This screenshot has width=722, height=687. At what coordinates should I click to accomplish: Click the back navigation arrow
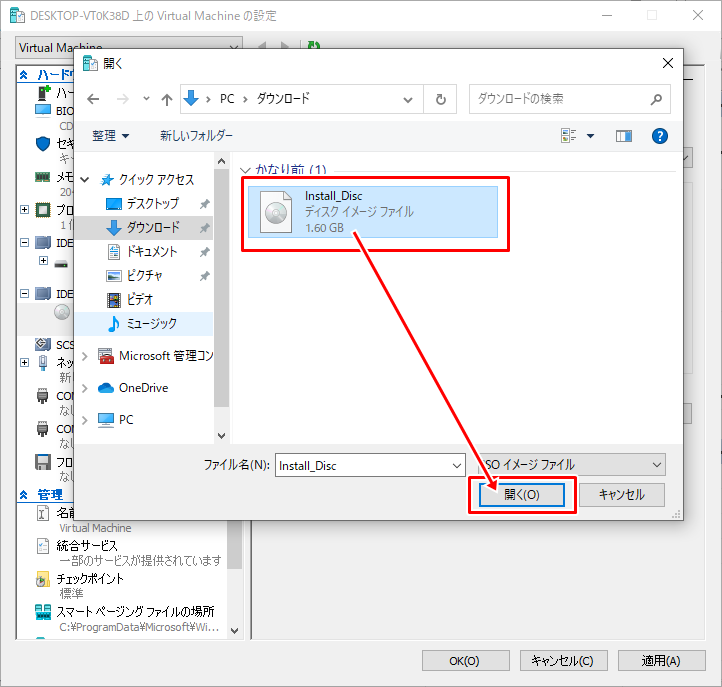click(x=93, y=99)
